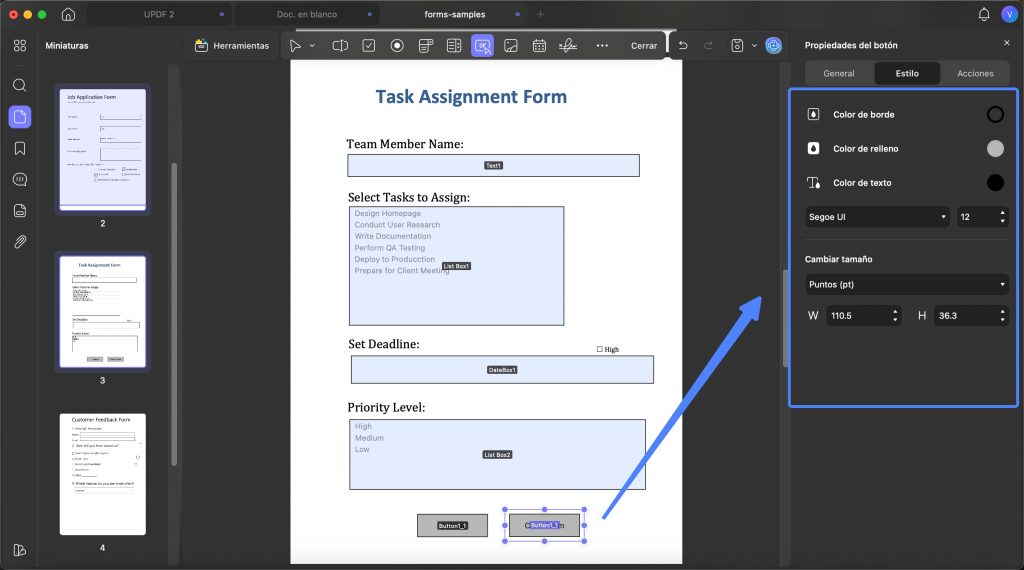Image resolution: width=1024 pixels, height=570 pixels.
Task: Expand the Puntos (pt) units dropdown
Action: 906,284
